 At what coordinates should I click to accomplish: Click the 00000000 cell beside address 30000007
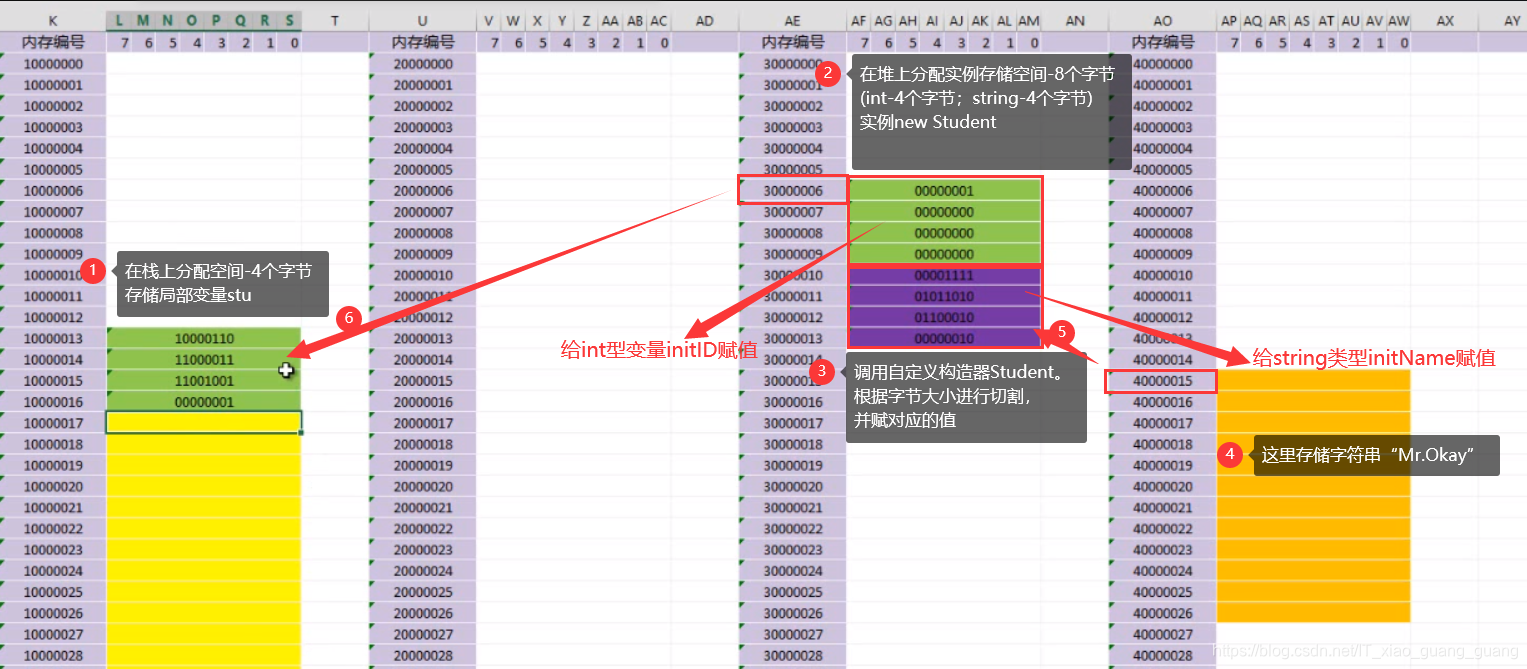click(x=944, y=212)
